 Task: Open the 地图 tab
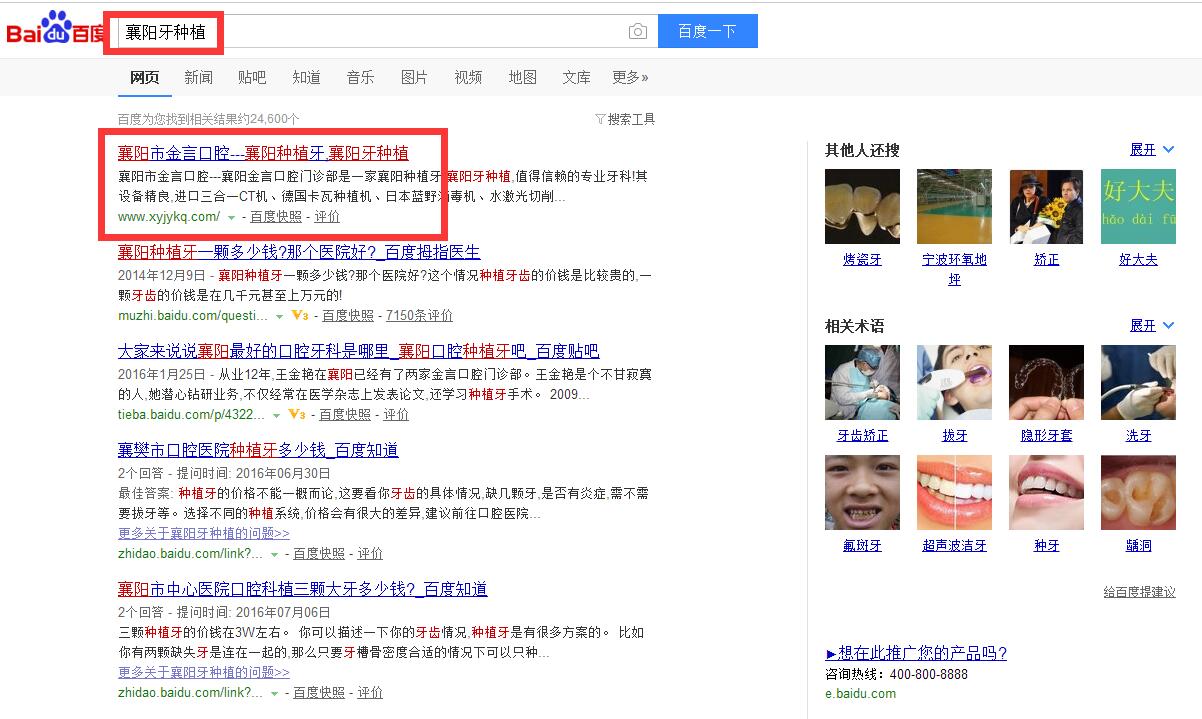[522, 77]
